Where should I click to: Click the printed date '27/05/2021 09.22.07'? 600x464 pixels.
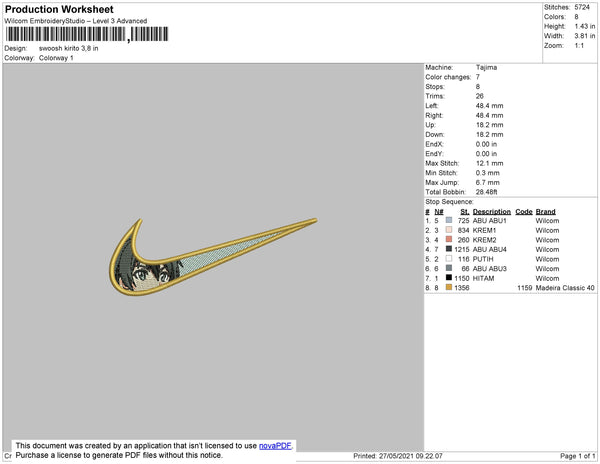pyautogui.click(x=411, y=456)
